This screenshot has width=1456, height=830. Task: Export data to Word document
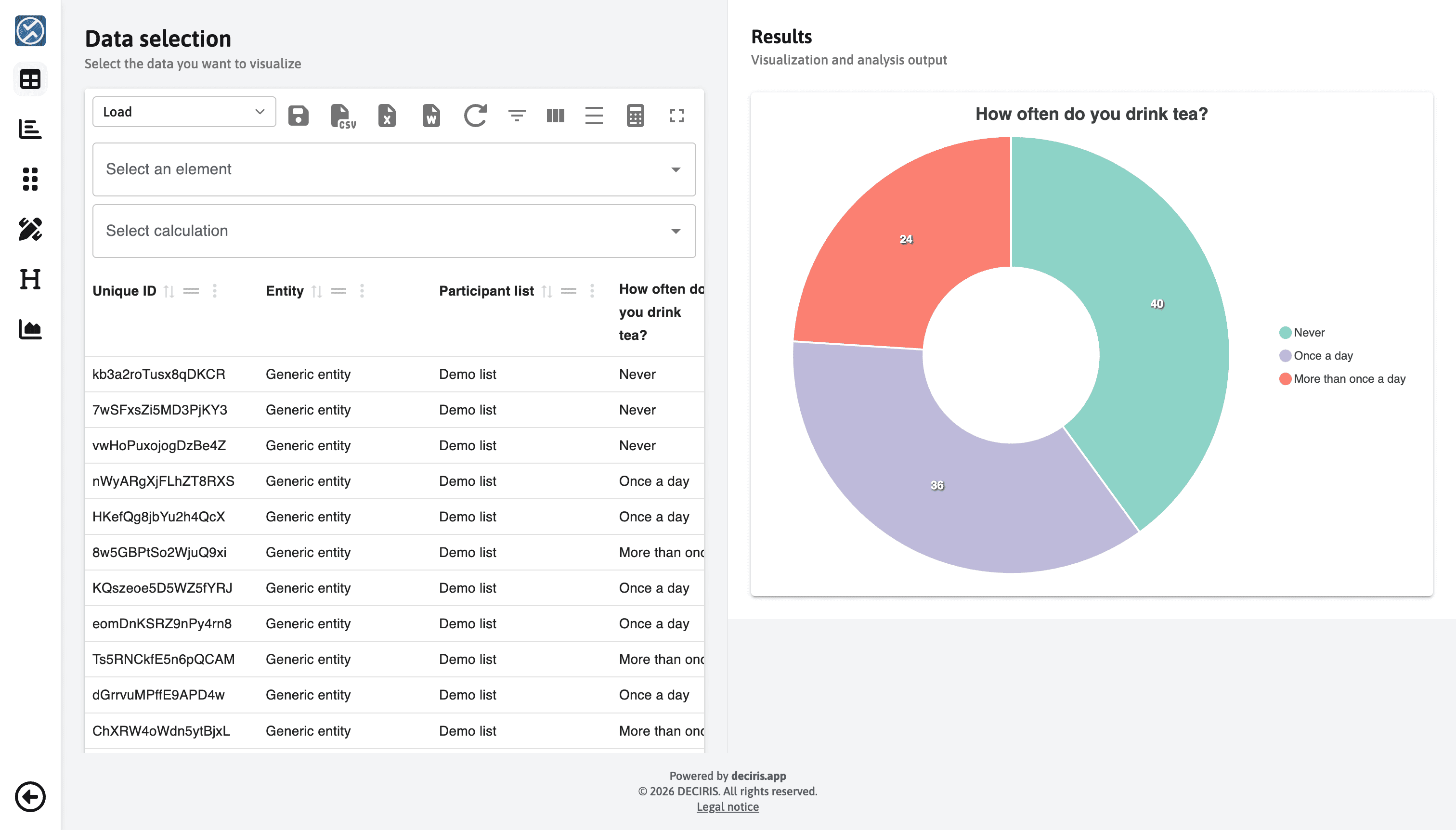431,116
